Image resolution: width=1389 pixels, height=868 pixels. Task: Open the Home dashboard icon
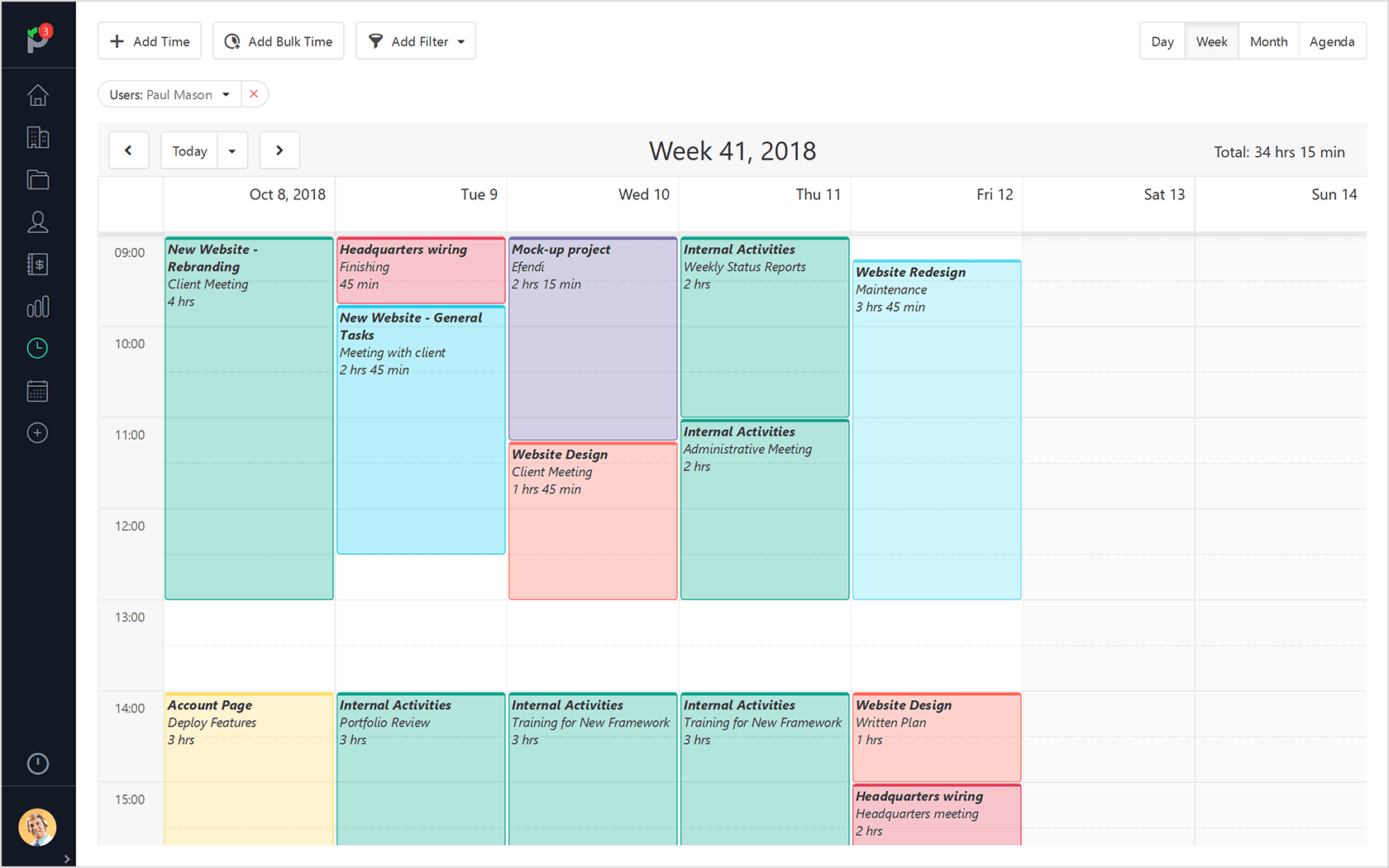pyautogui.click(x=37, y=95)
